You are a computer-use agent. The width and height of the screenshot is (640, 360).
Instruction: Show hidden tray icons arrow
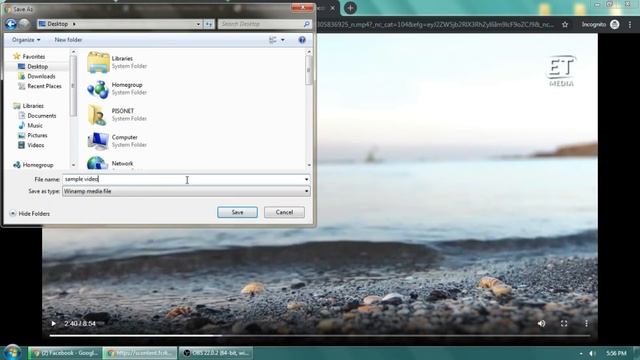[x=581, y=353]
